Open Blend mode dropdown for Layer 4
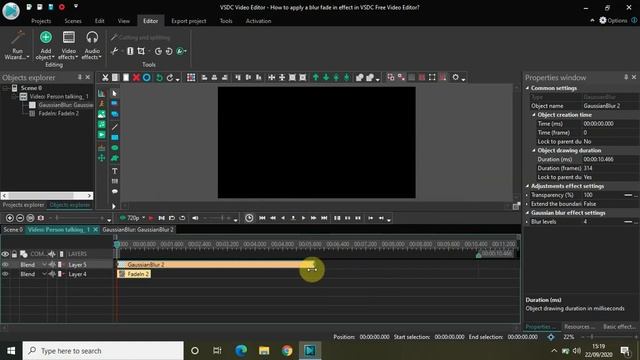Viewport: 640px width, 360px height. pyautogui.click(x=44, y=274)
